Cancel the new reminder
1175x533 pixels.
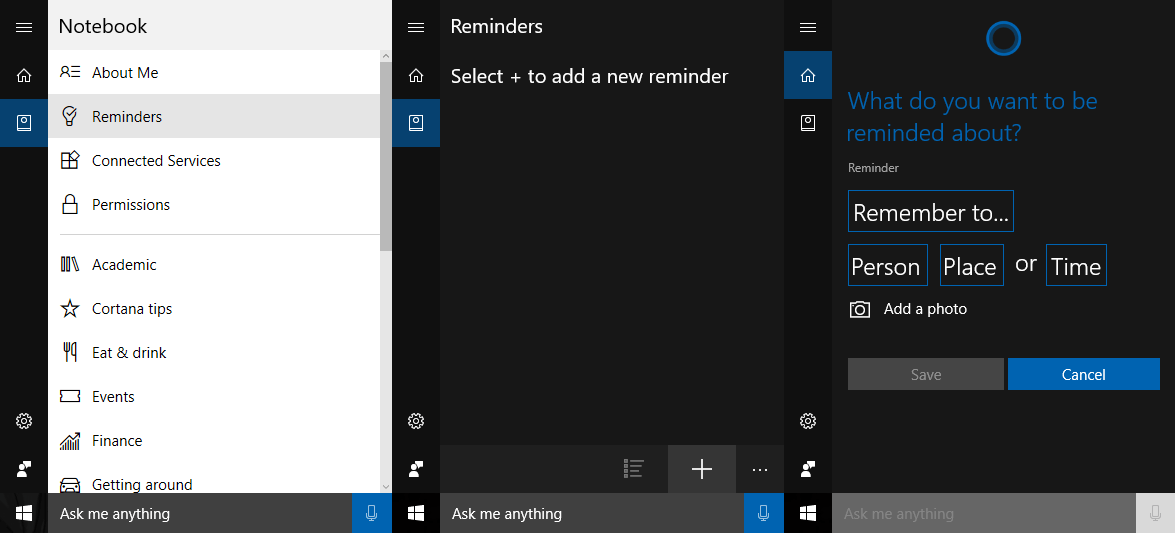[1084, 374]
